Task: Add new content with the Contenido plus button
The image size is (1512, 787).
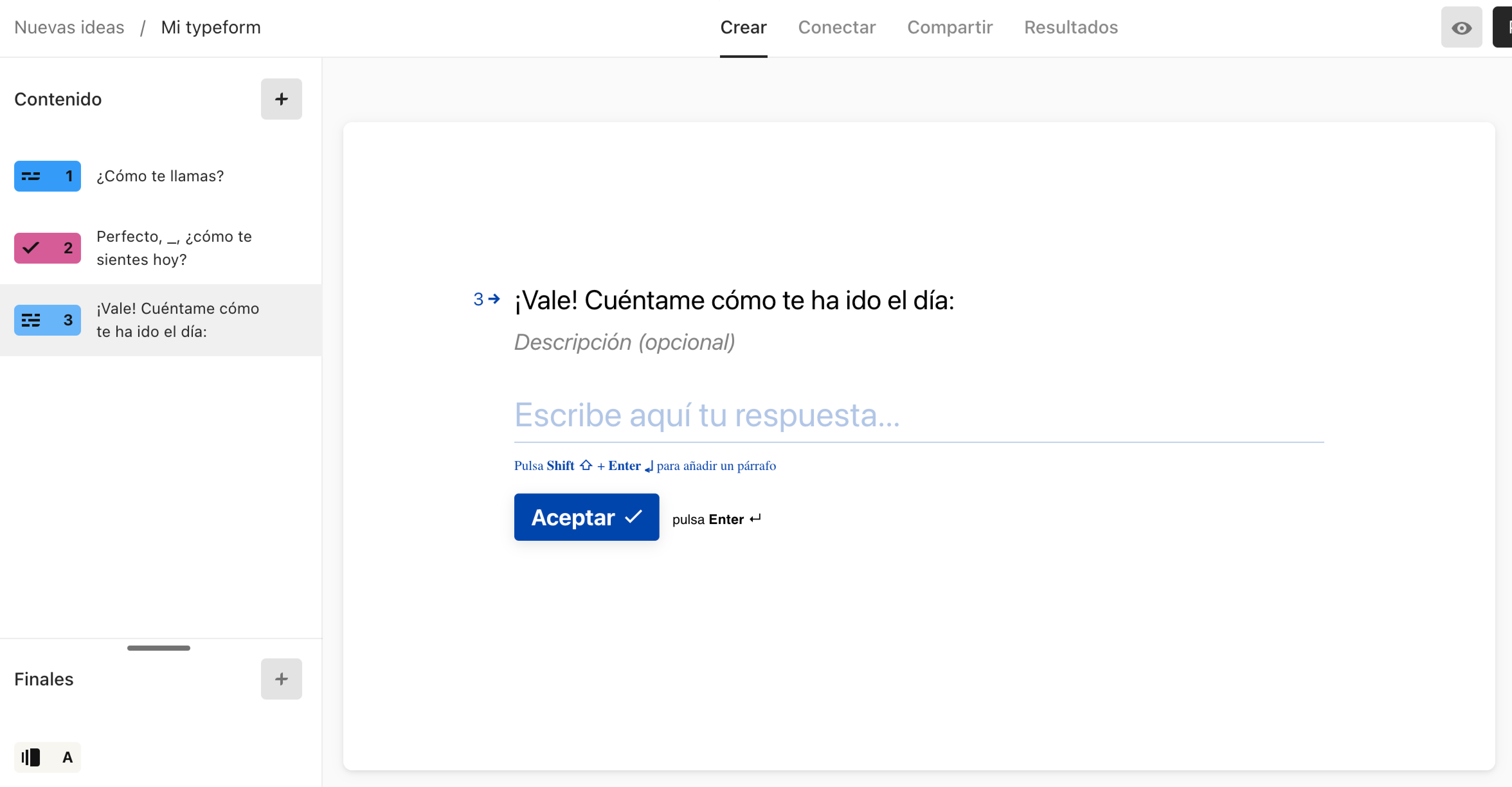Action: coord(281,99)
